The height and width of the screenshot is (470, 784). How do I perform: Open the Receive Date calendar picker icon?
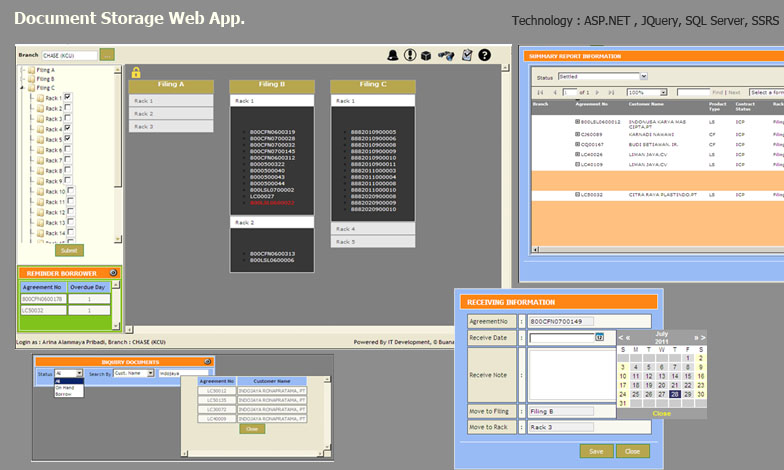(599, 338)
